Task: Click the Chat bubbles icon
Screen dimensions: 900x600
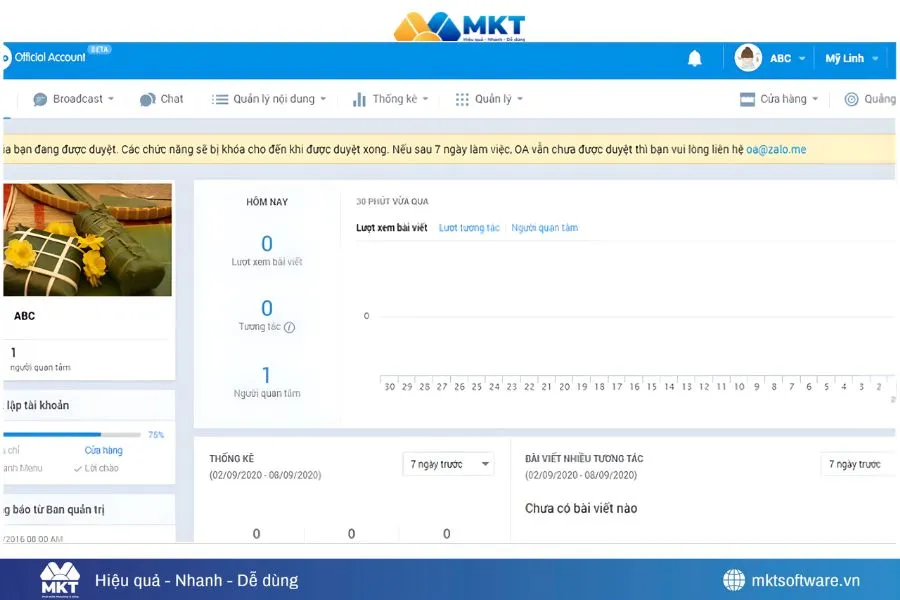Action: click(147, 99)
